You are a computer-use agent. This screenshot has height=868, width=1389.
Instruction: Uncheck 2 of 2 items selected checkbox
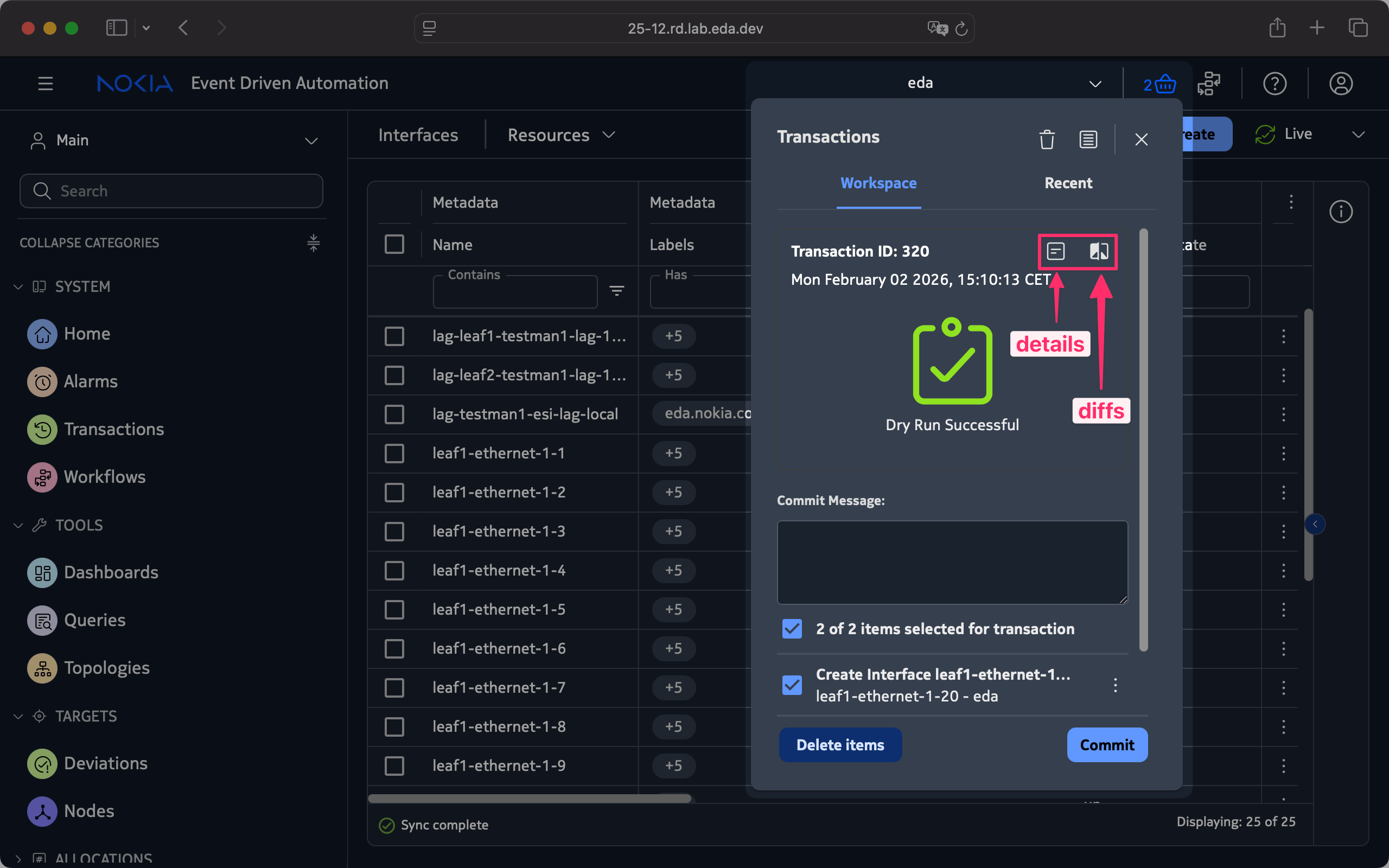click(792, 629)
